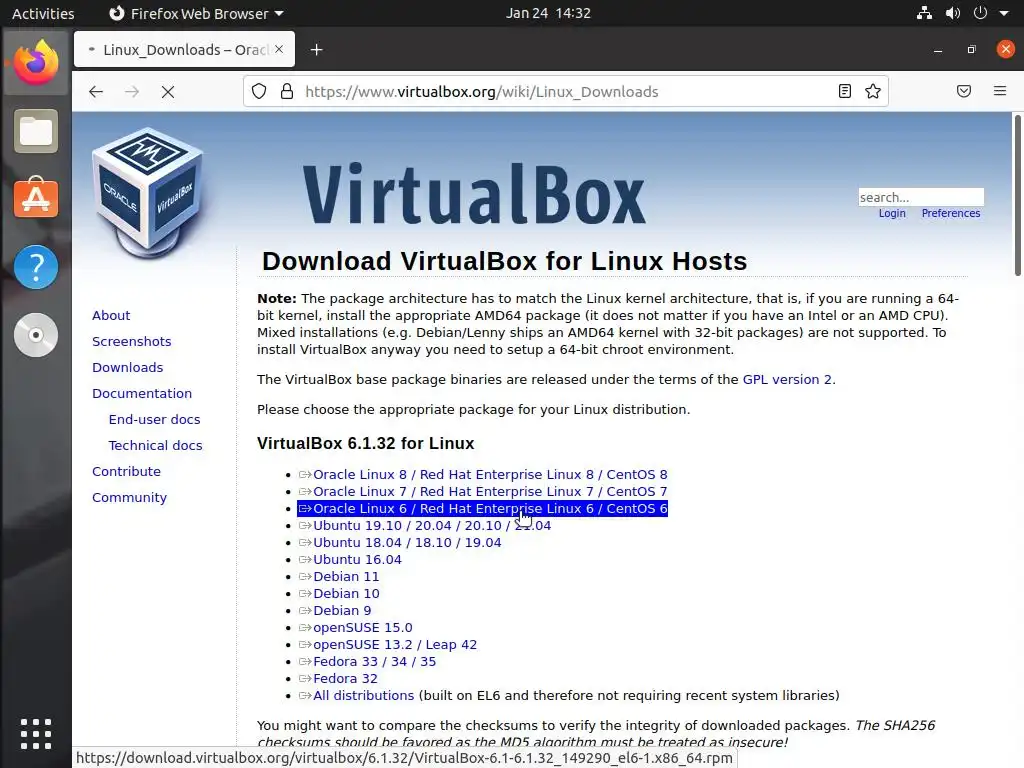Screen dimensions: 1024x768
Task: Expand the system menu arrow
Action: tap(1004, 14)
